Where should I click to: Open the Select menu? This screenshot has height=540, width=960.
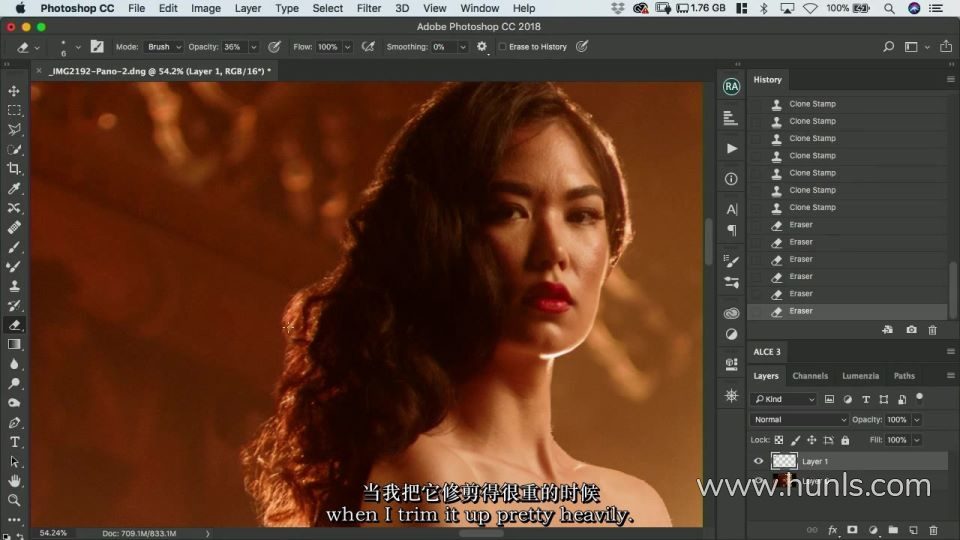click(328, 8)
